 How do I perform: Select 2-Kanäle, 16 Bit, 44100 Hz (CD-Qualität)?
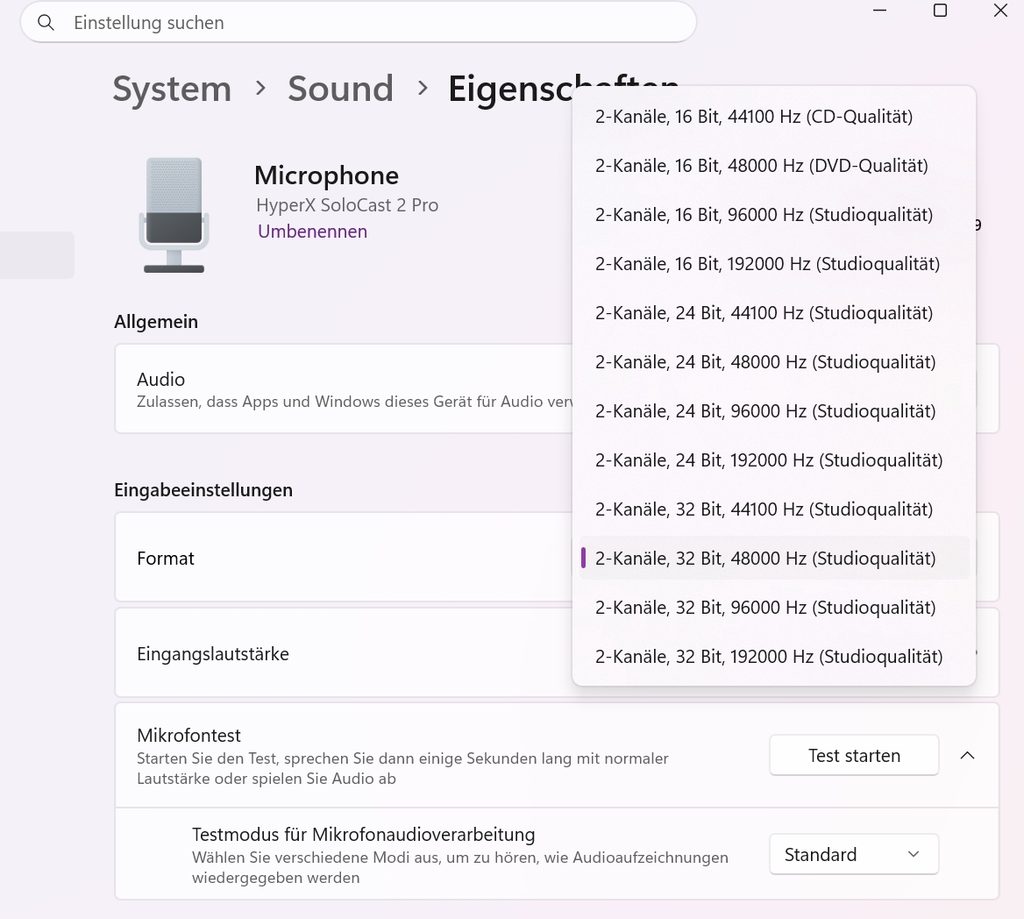[x=774, y=116]
